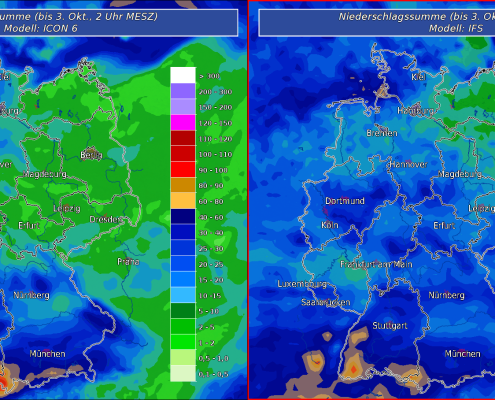Select the 200-300 purple legend swatch

183,91
